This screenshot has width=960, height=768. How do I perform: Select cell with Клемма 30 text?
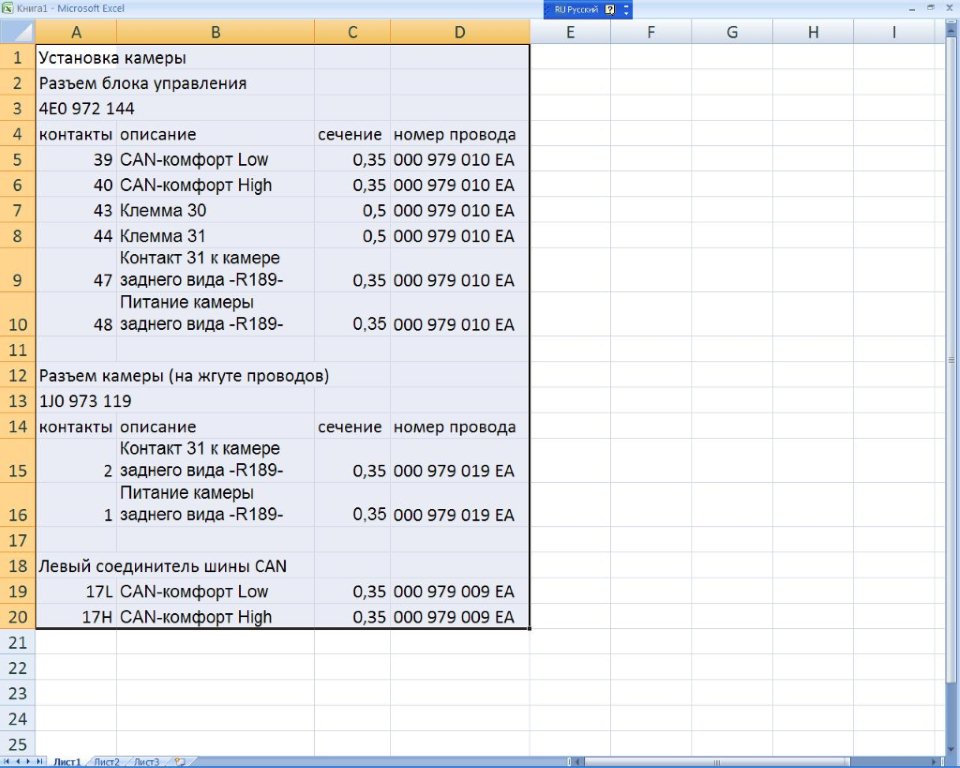tap(215, 211)
